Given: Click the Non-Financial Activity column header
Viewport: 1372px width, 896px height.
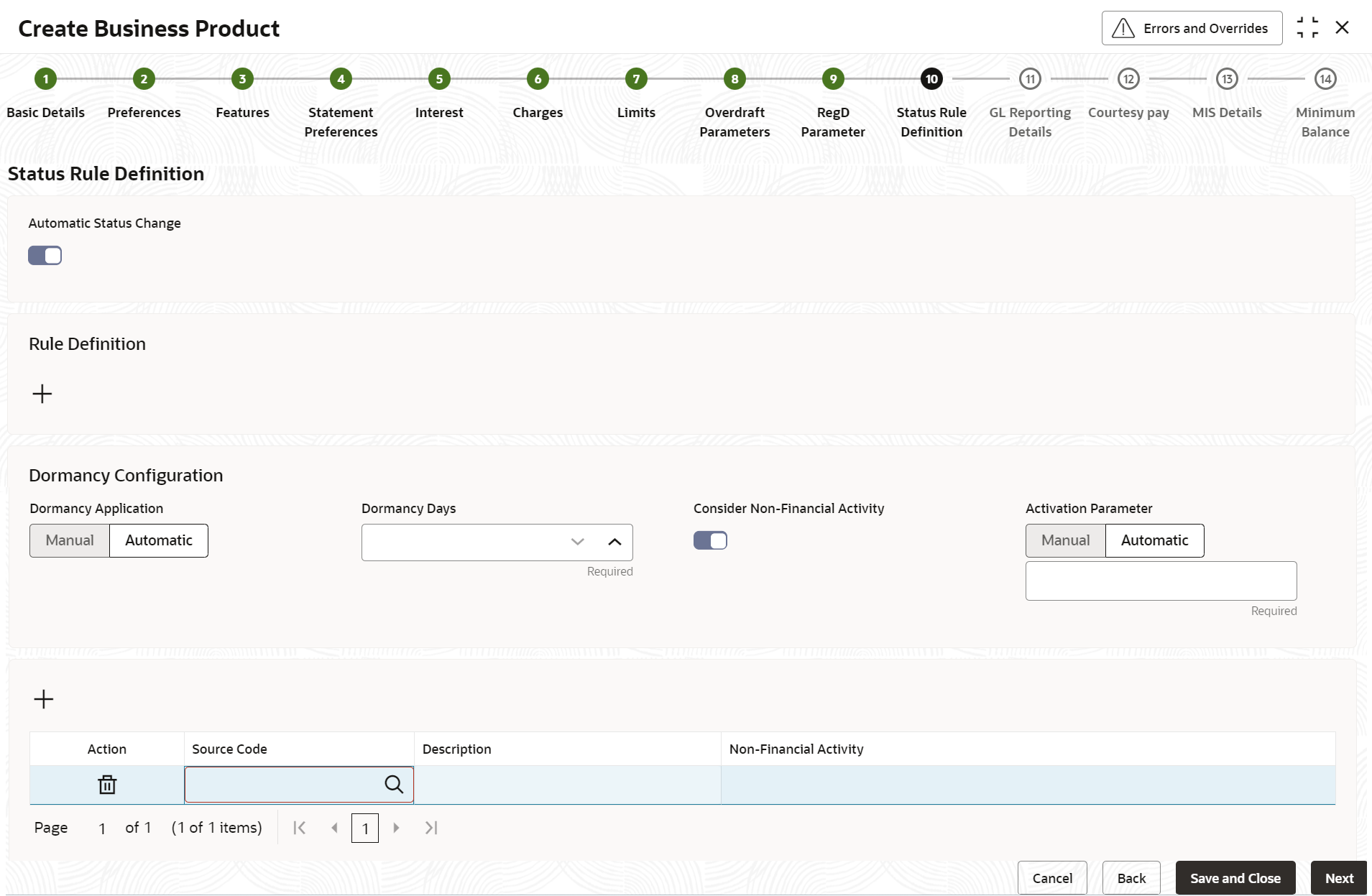Looking at the screenshot, I should coord(1028,749).
